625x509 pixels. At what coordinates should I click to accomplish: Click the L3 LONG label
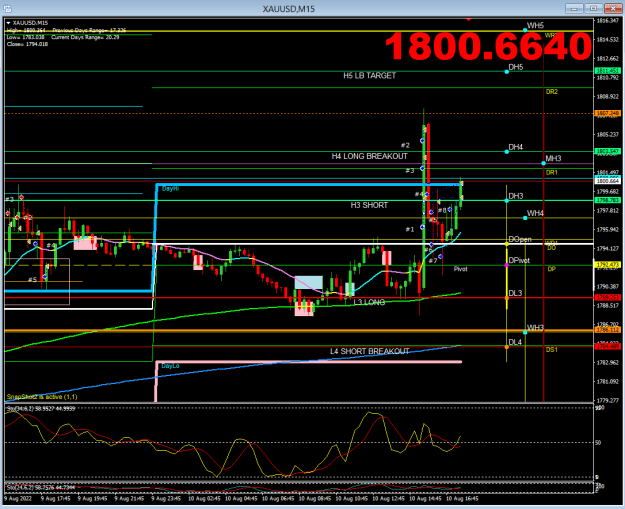(x=369, y=302)
